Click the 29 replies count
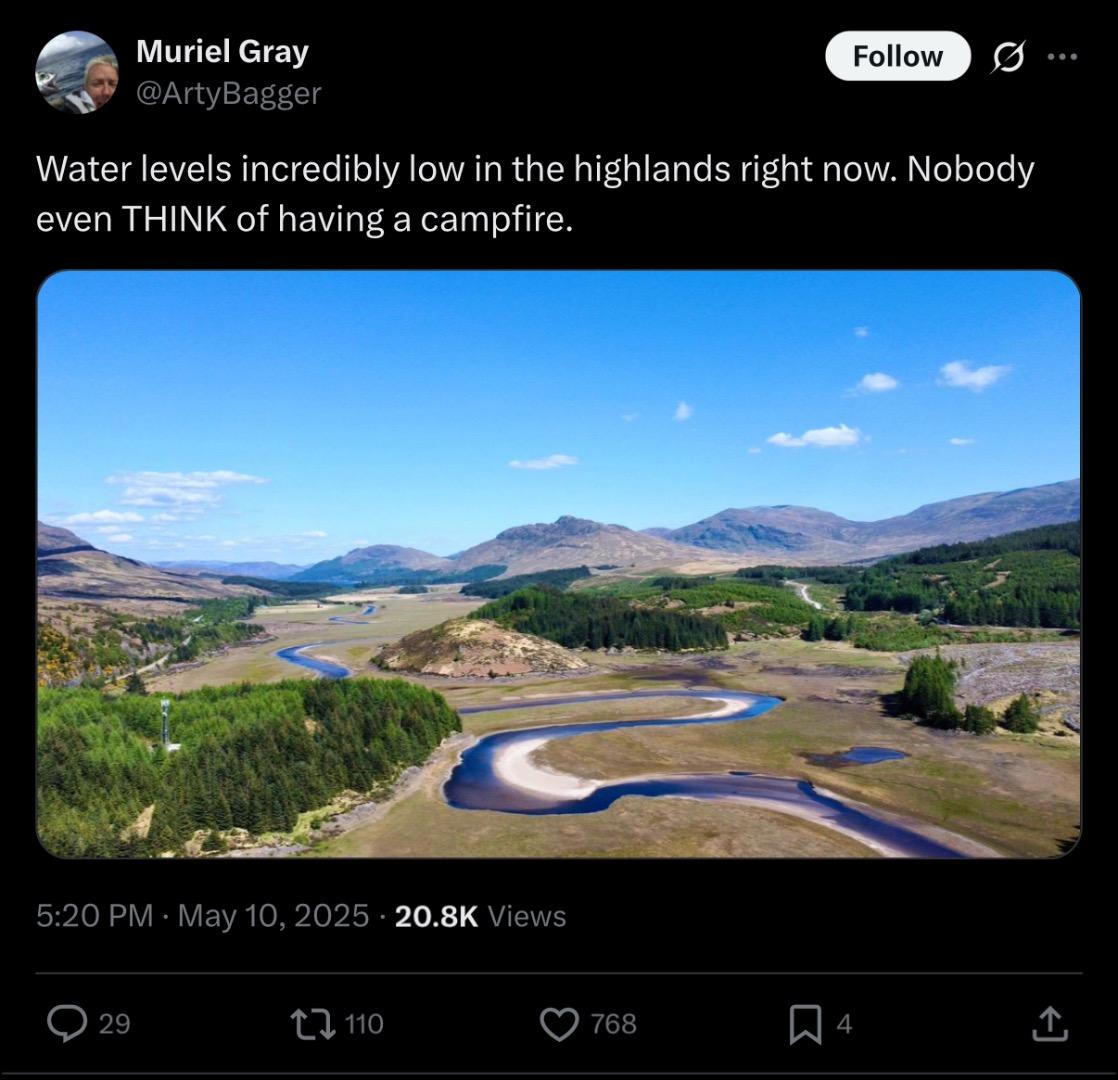 tap(114, 1024)
